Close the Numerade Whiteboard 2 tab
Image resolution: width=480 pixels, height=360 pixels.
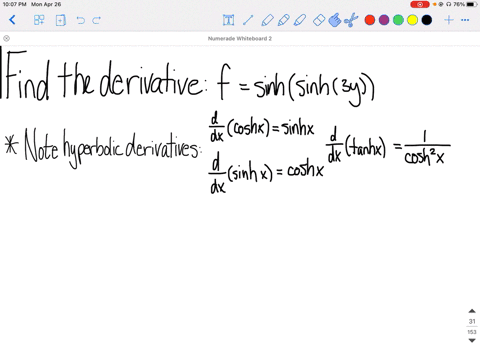point(6,38)
